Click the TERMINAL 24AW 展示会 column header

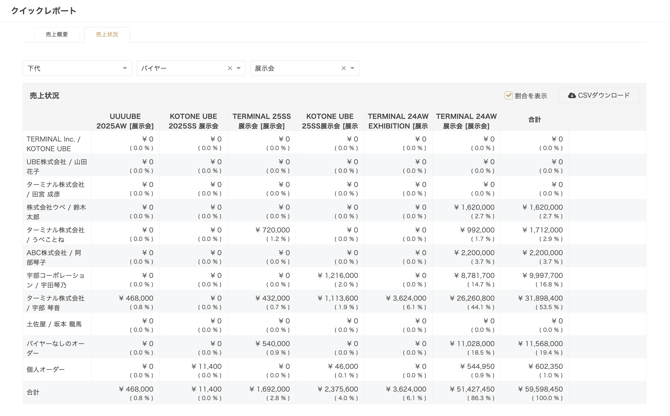[x=466, y=121]
